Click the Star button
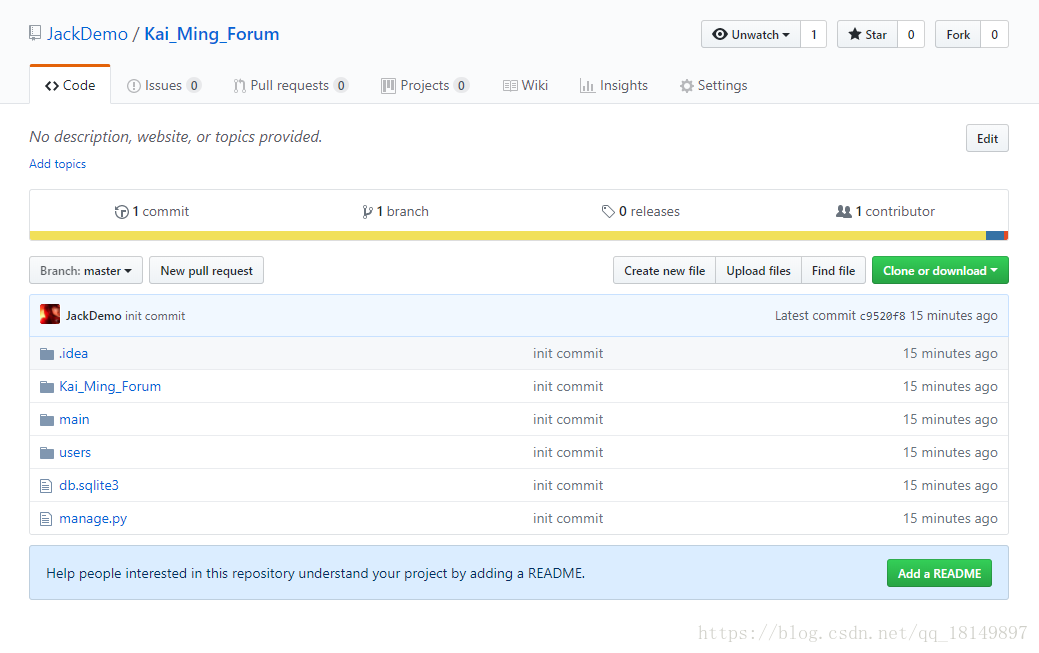 click(867, 34)
